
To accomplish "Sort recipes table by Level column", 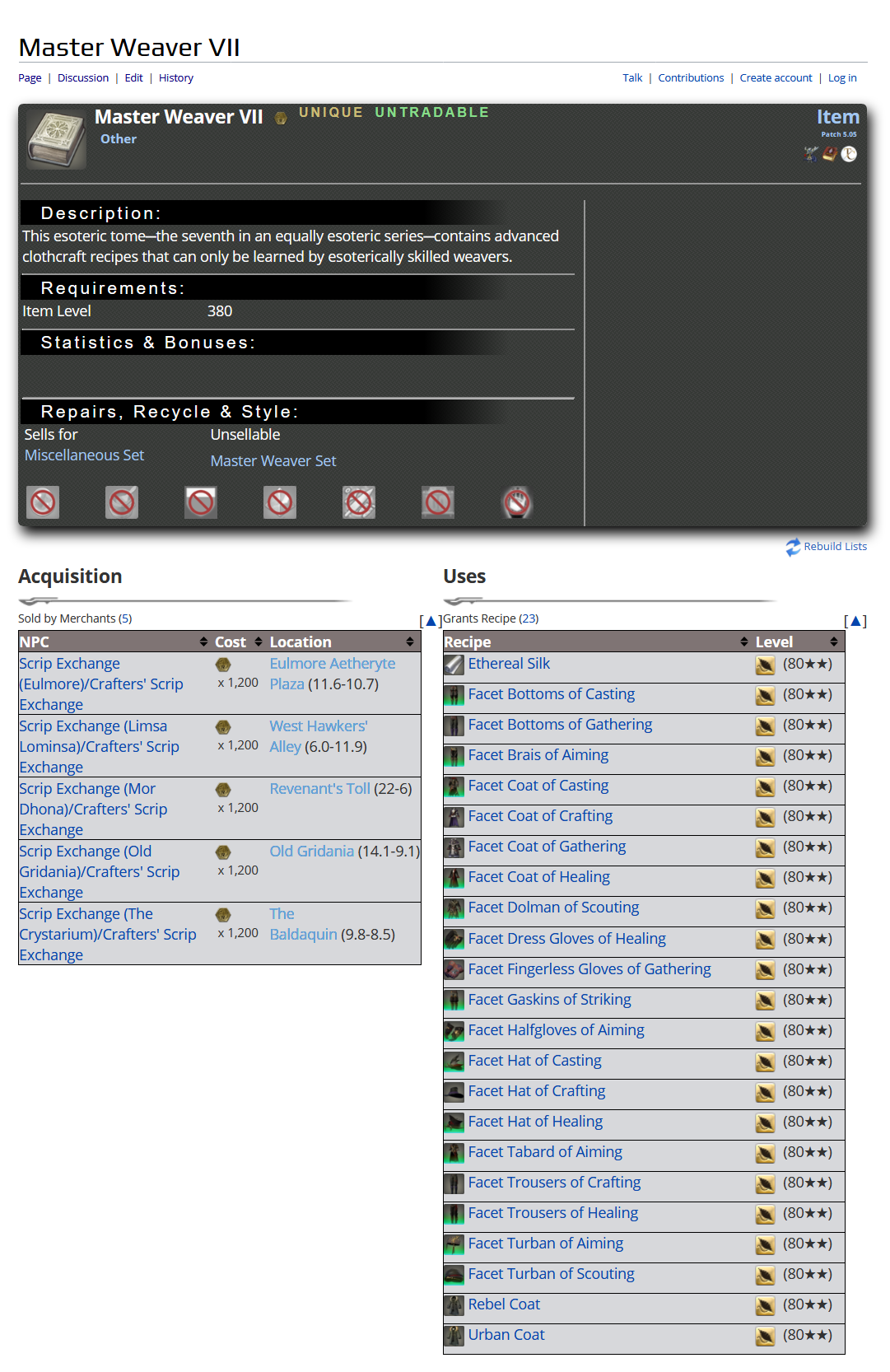I will [x=833, y=642].
